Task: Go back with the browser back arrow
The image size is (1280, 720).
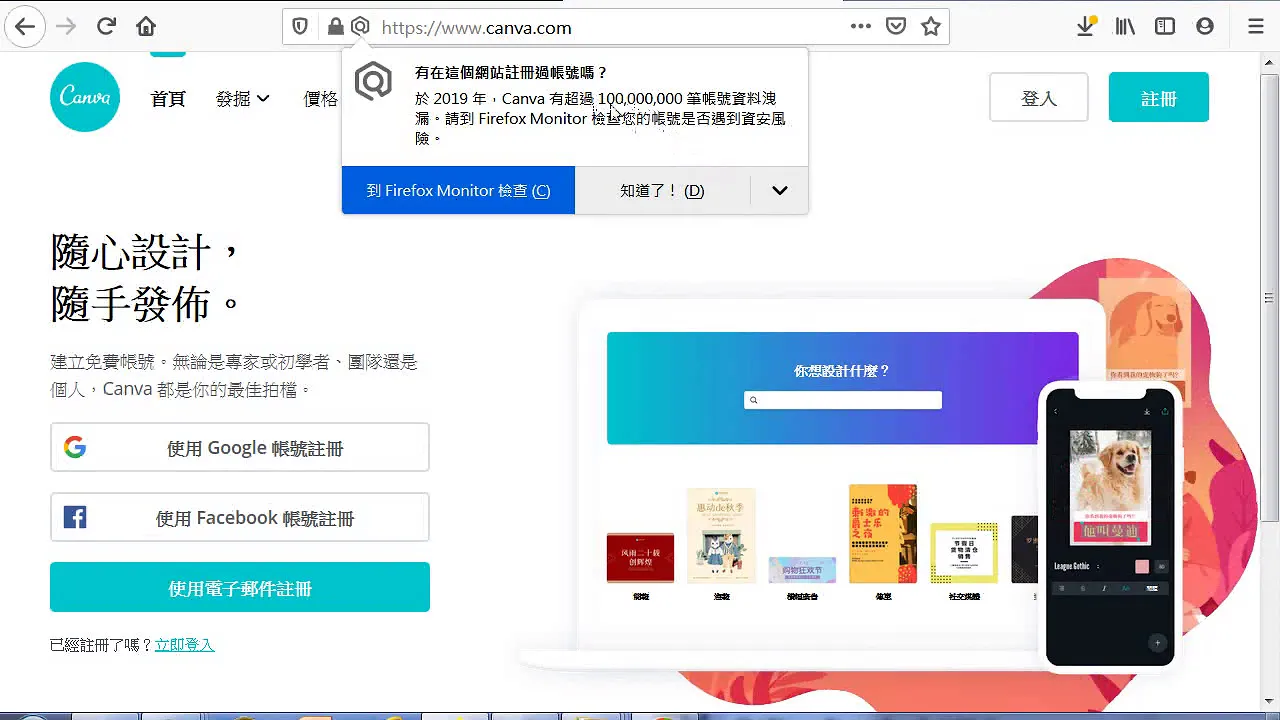Action: click(x=25, y=27)
